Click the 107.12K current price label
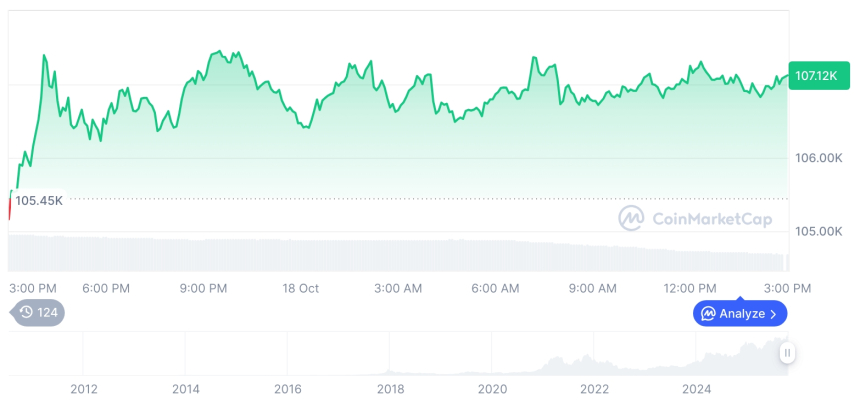The width and height of the screenshot is (860, 401). click(x=817, y=76)
